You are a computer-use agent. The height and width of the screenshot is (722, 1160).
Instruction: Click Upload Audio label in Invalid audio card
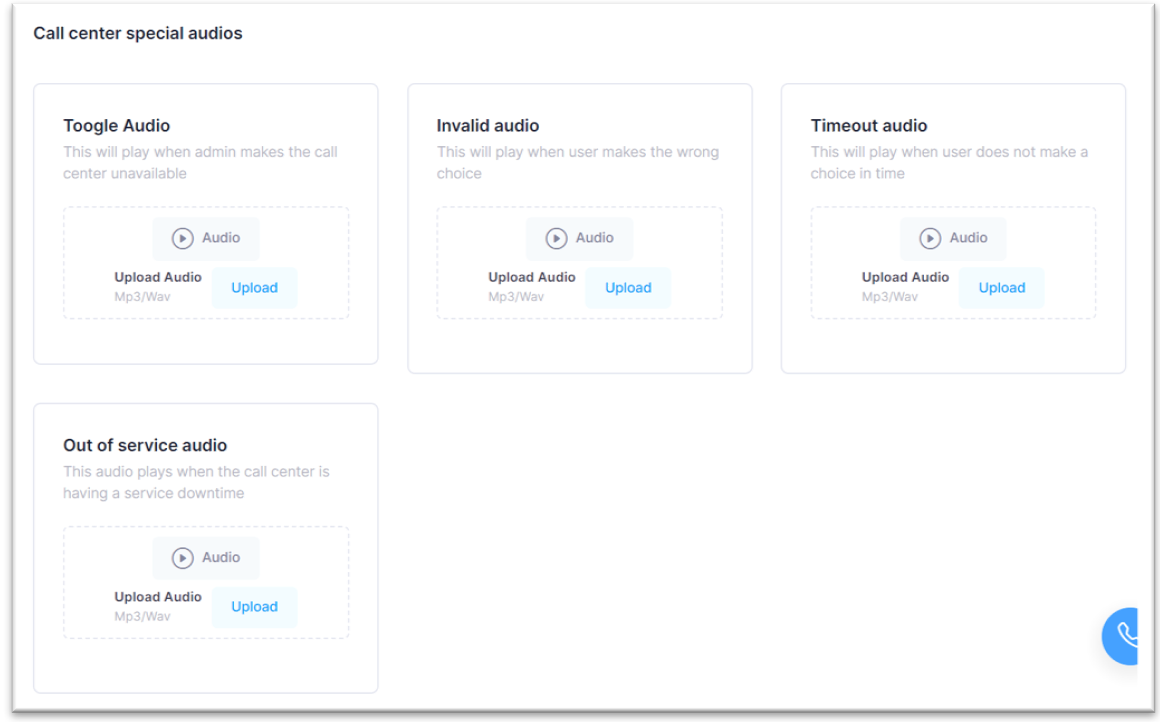click(532, 278)
